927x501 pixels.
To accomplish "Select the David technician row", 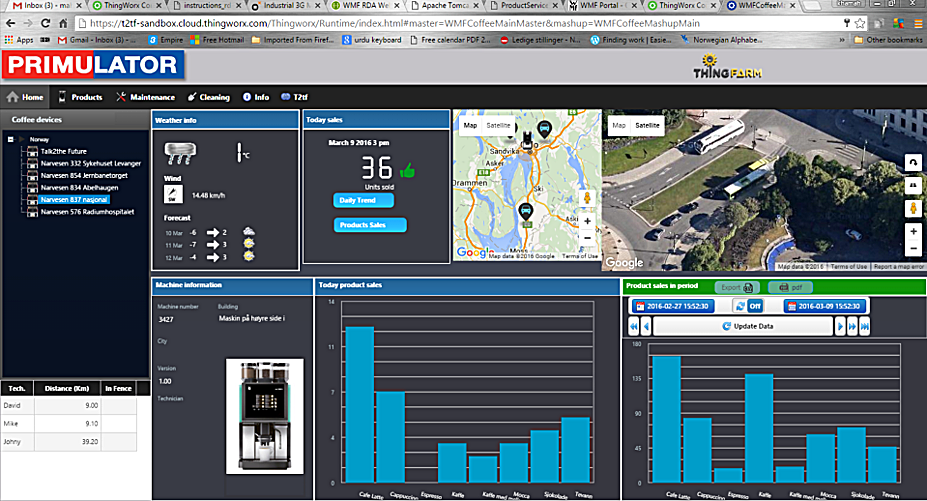I will tap(69, 406).
